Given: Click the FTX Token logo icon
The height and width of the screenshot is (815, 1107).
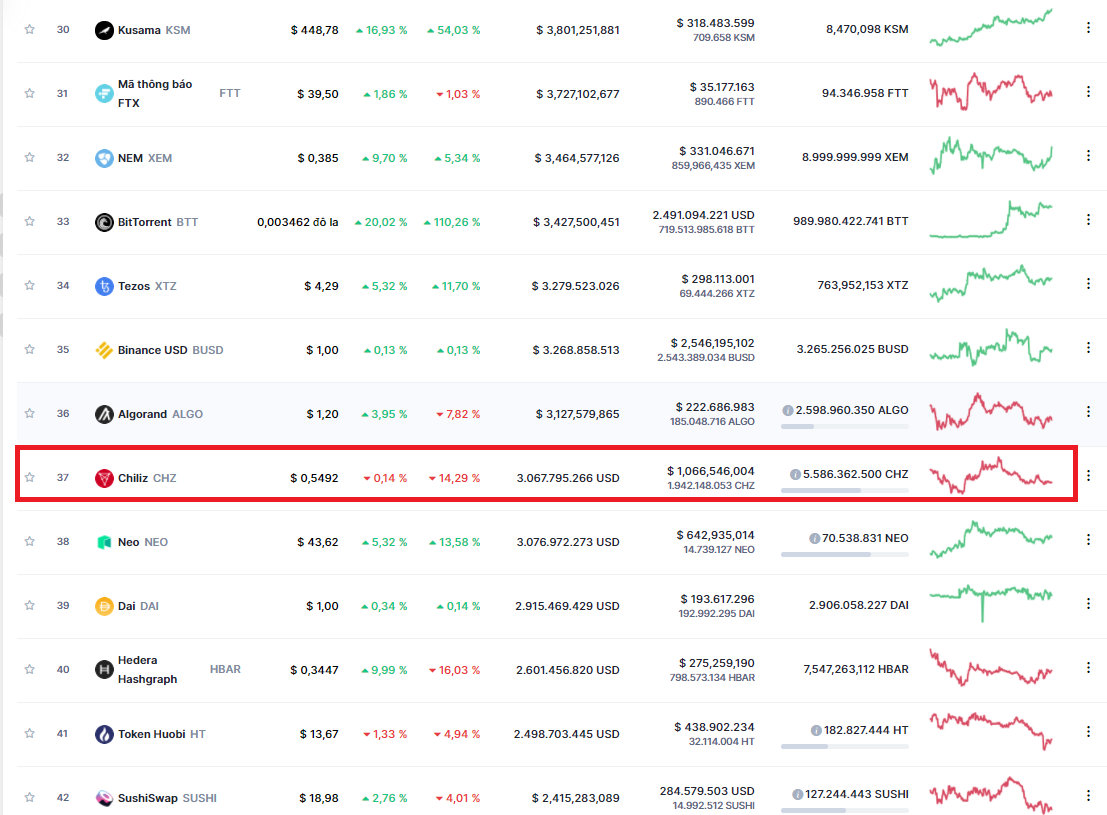Looking at the screenshot, I should tap(104, 93).
